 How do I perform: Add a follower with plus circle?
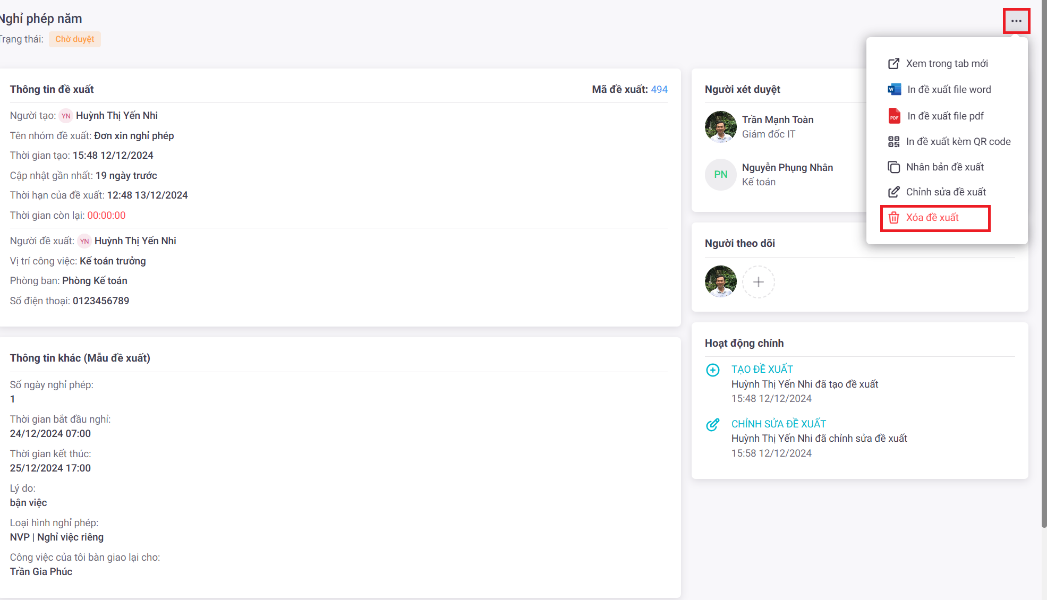(758, 282)
